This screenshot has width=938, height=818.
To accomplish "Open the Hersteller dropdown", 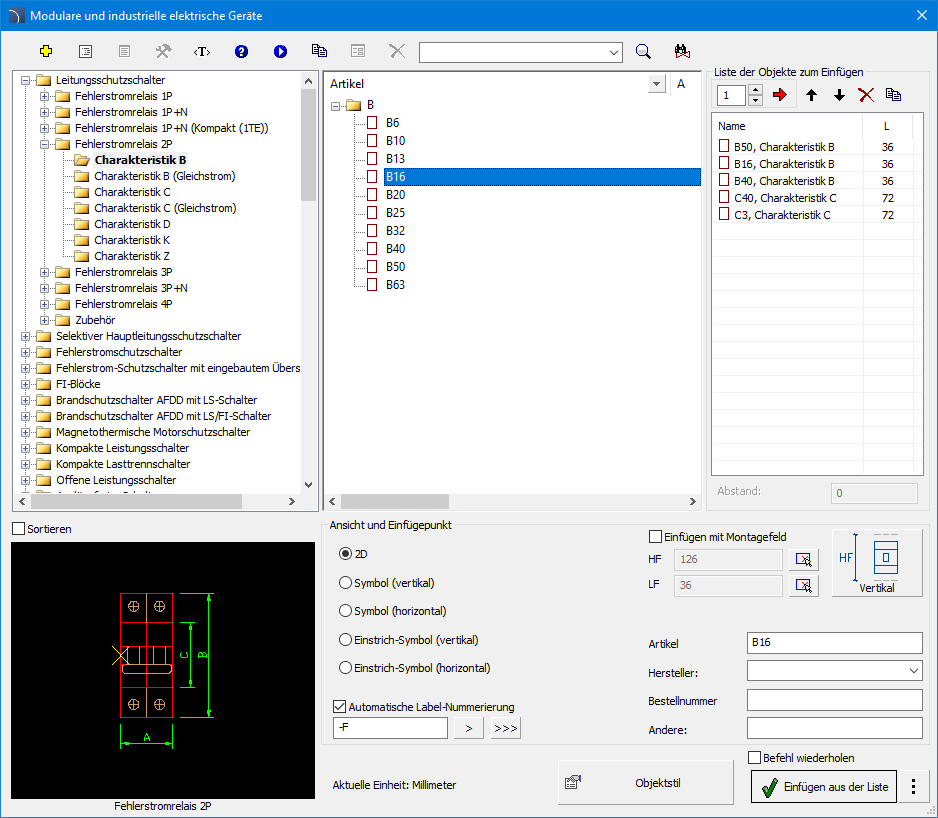I will tap(913, 670).
